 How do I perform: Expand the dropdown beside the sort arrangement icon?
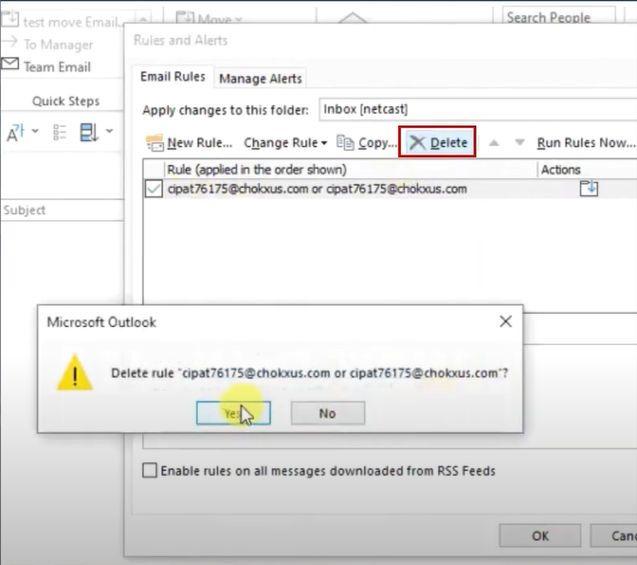click(109, 131)
